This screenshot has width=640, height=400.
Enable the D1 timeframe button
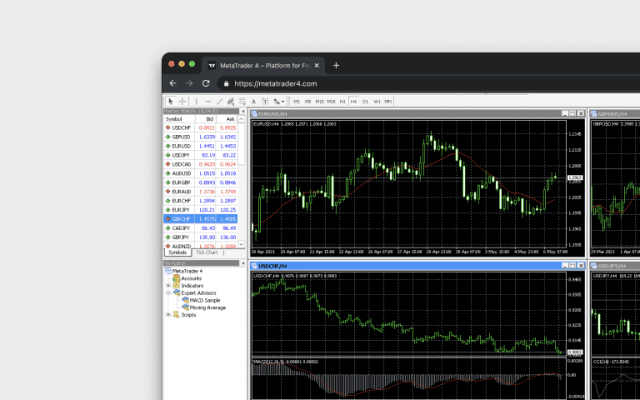pyautogui.click(x=365, y=101)
